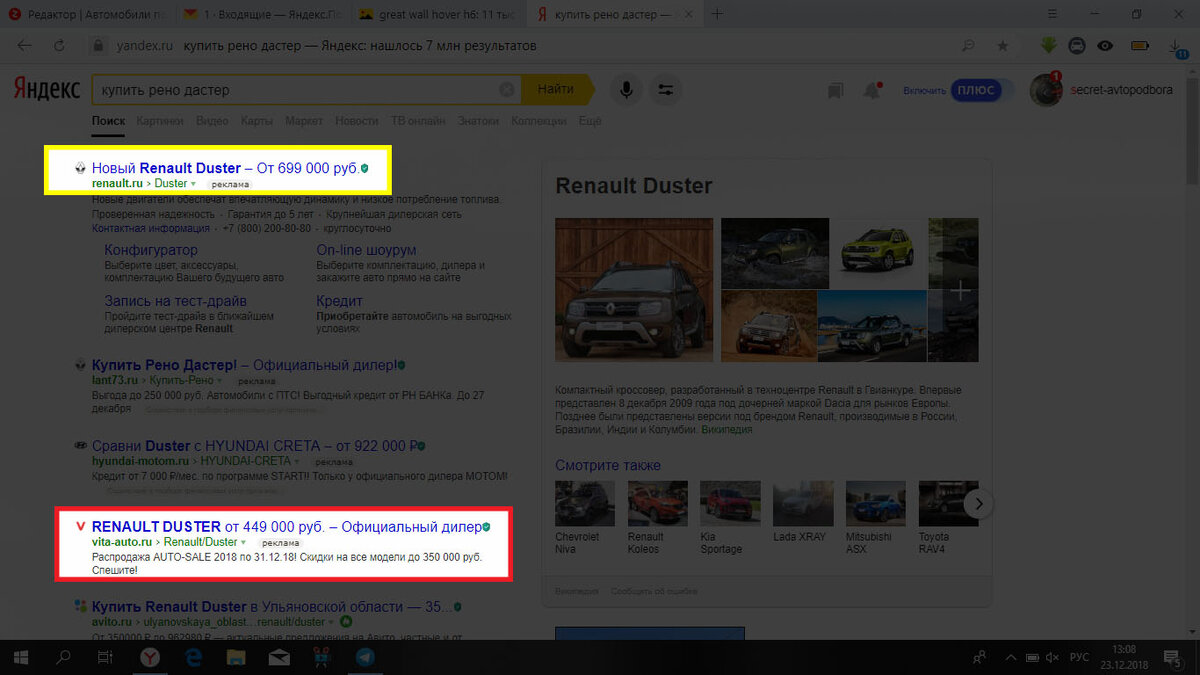The width and height of the screenshot is (1200, 675).
Task: Show more images with plus in Duster gallery
Action: (959, 291)
